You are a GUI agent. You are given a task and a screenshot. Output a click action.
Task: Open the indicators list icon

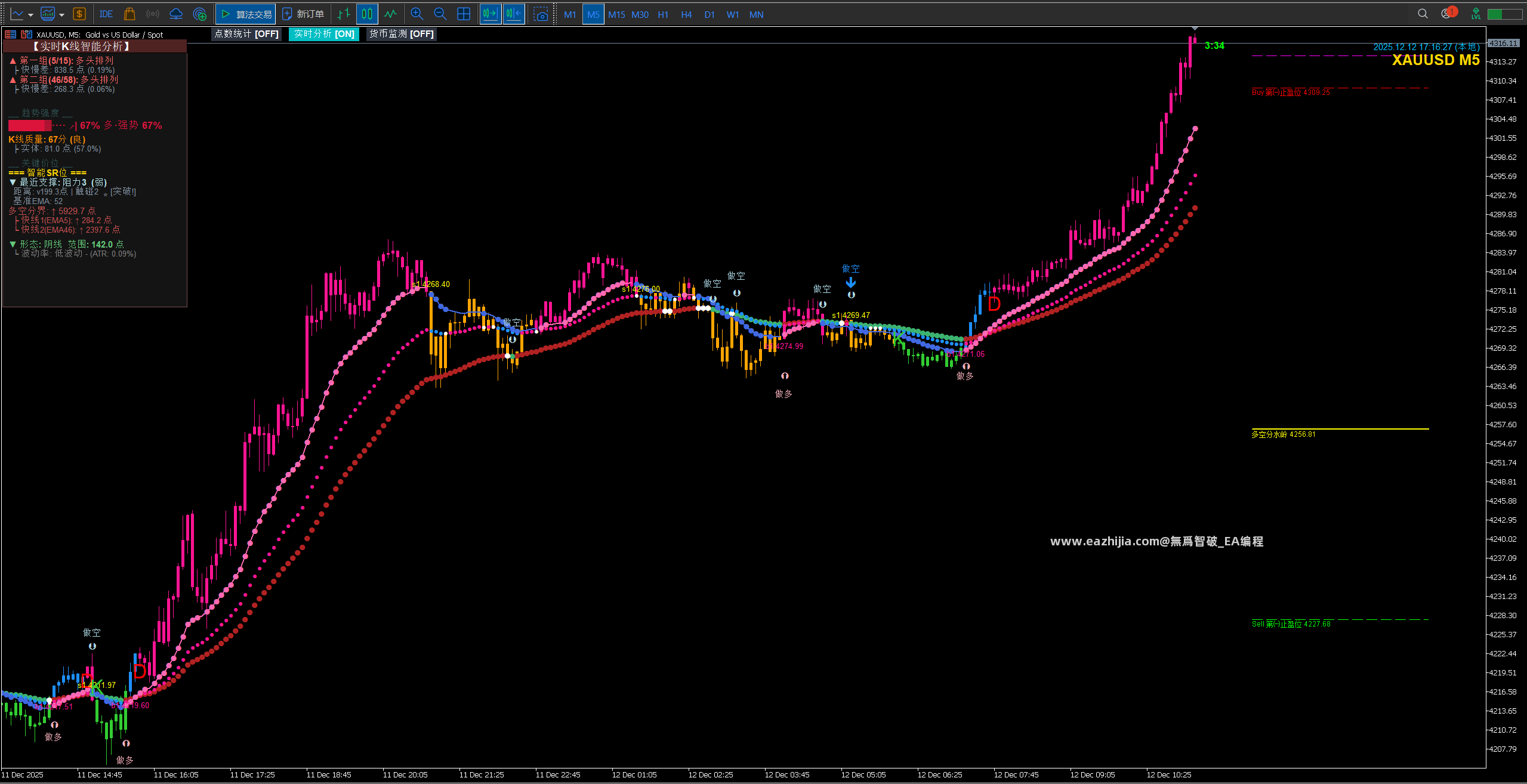47,14
